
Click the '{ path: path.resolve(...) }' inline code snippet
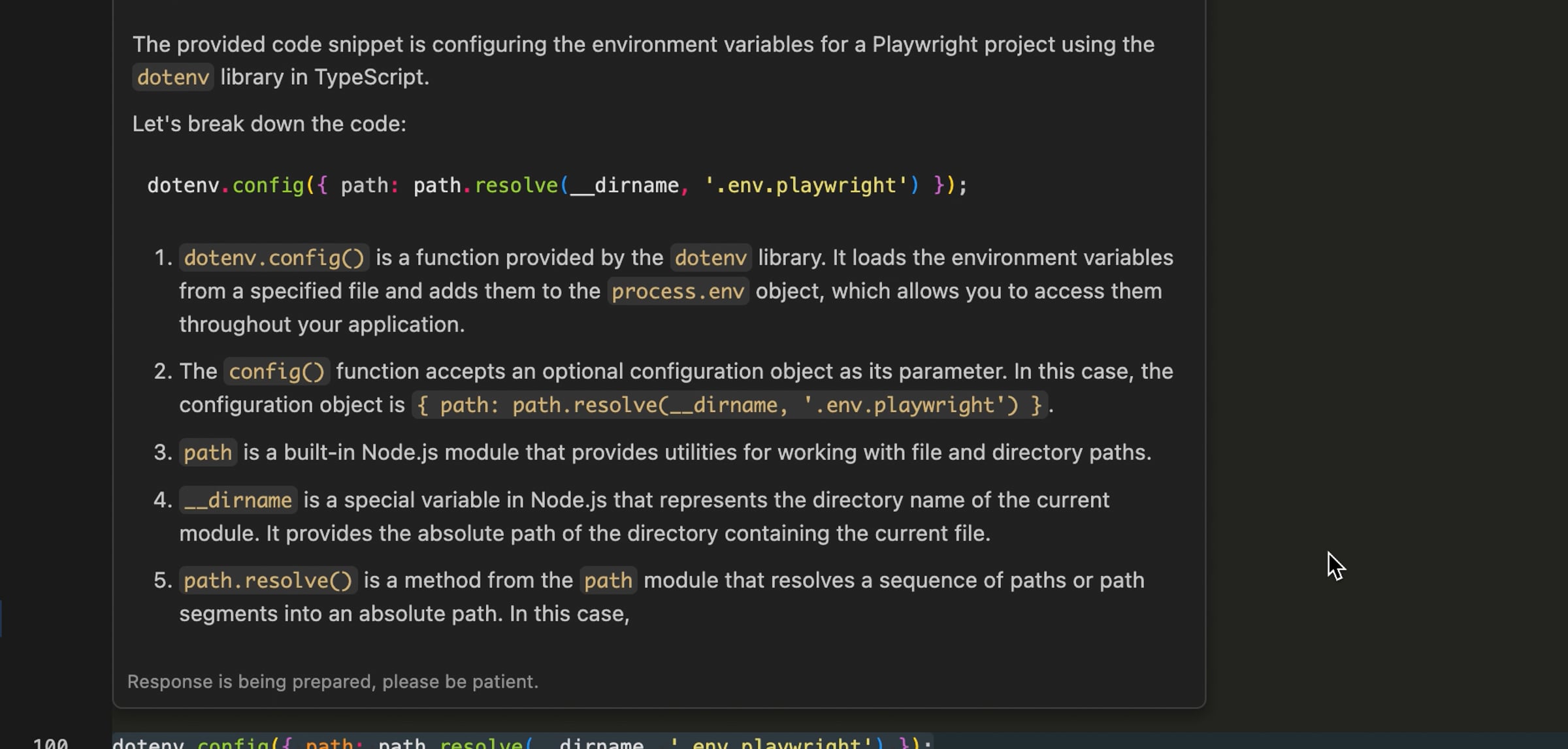pyautogui.click(x=729, y=406)
